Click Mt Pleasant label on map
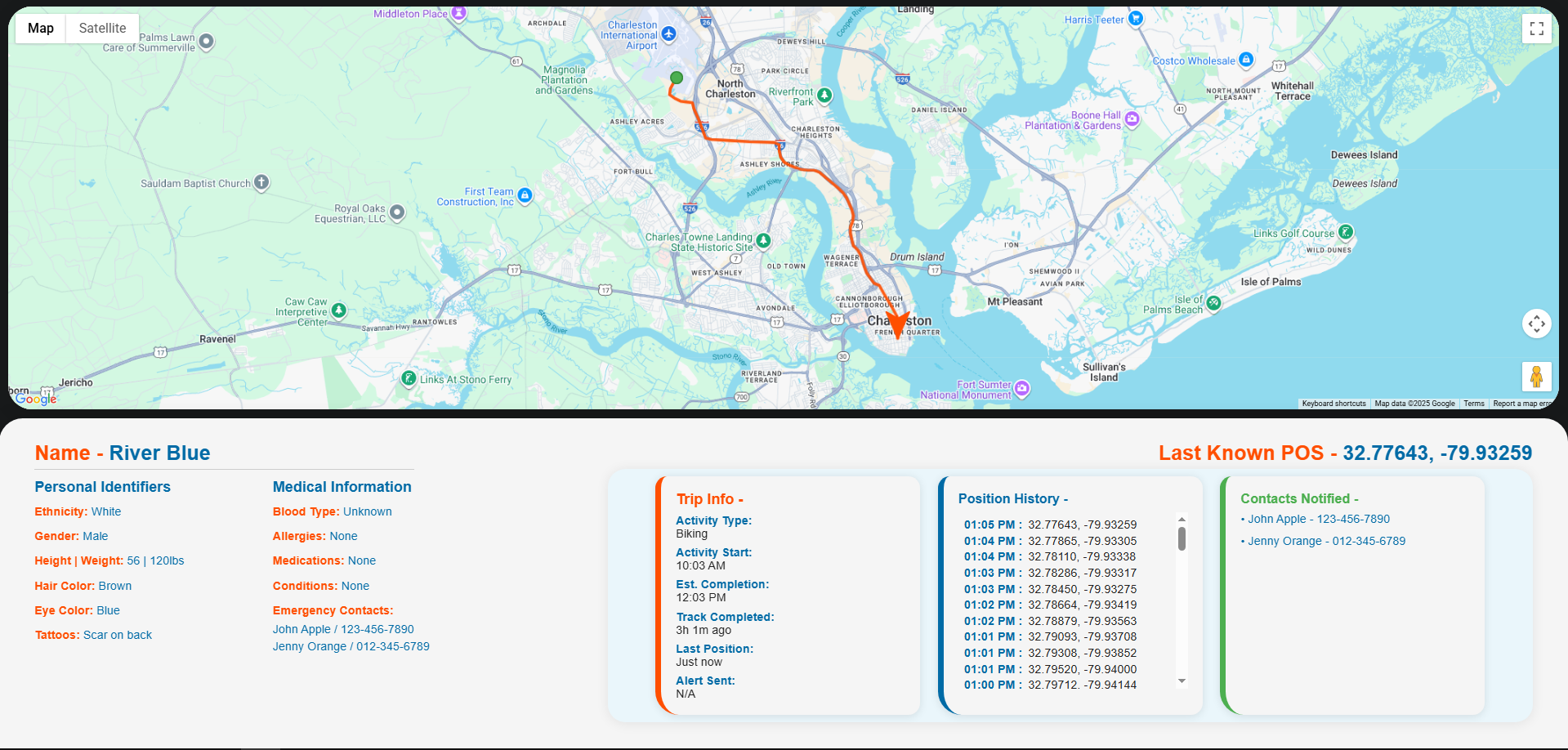 pos(1015,301)
